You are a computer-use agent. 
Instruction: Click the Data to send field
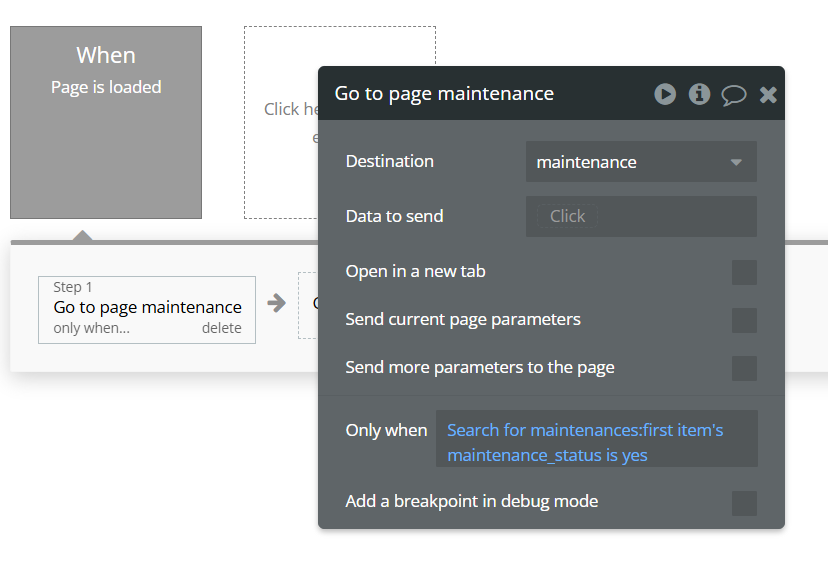[641, 216]
